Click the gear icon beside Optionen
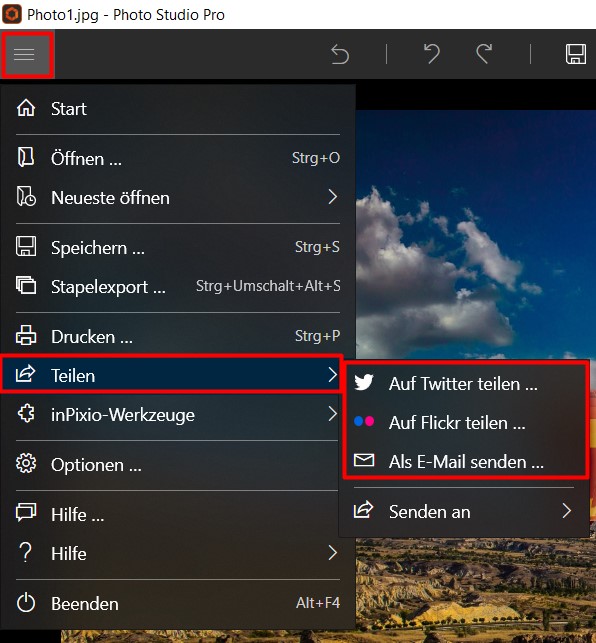 (26, 464)
